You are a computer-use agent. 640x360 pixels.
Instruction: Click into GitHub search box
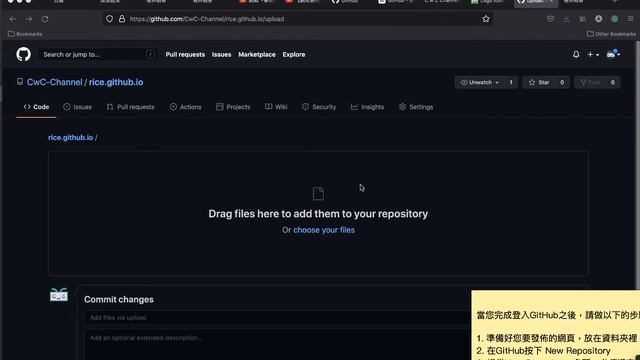[x=97, y=54]
